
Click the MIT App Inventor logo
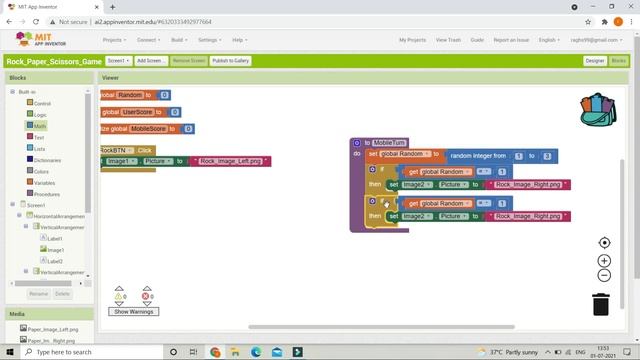tap(41, 40)
